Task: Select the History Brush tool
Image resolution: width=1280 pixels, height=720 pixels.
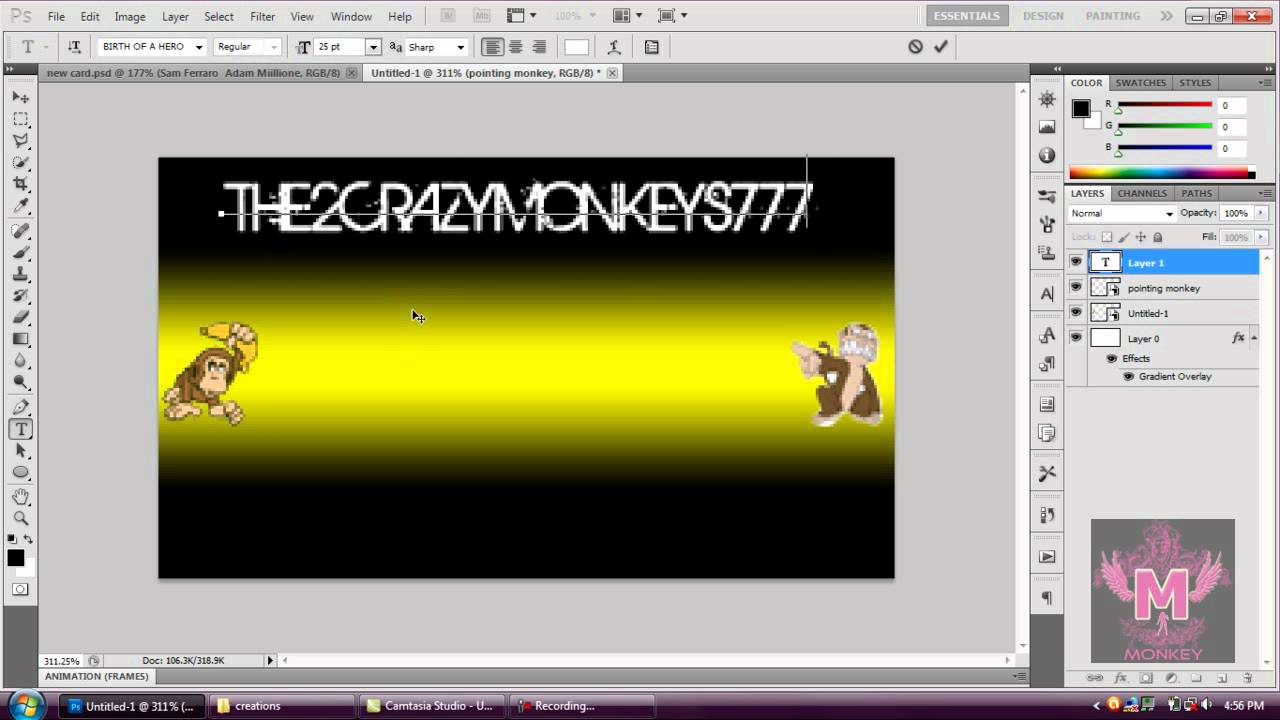Action: pos(20,296)
